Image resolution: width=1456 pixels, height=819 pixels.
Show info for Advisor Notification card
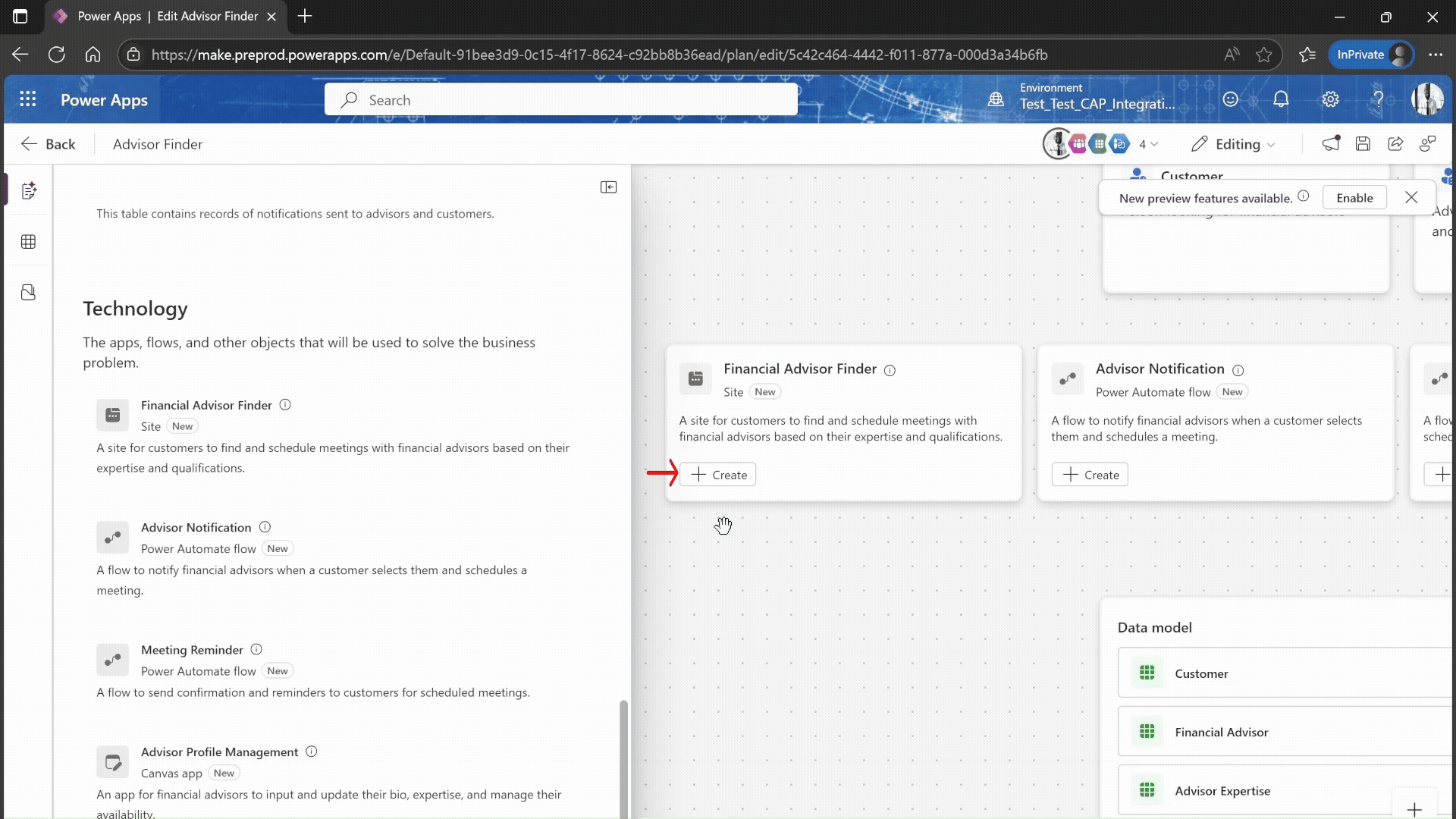coord(1238,370)
